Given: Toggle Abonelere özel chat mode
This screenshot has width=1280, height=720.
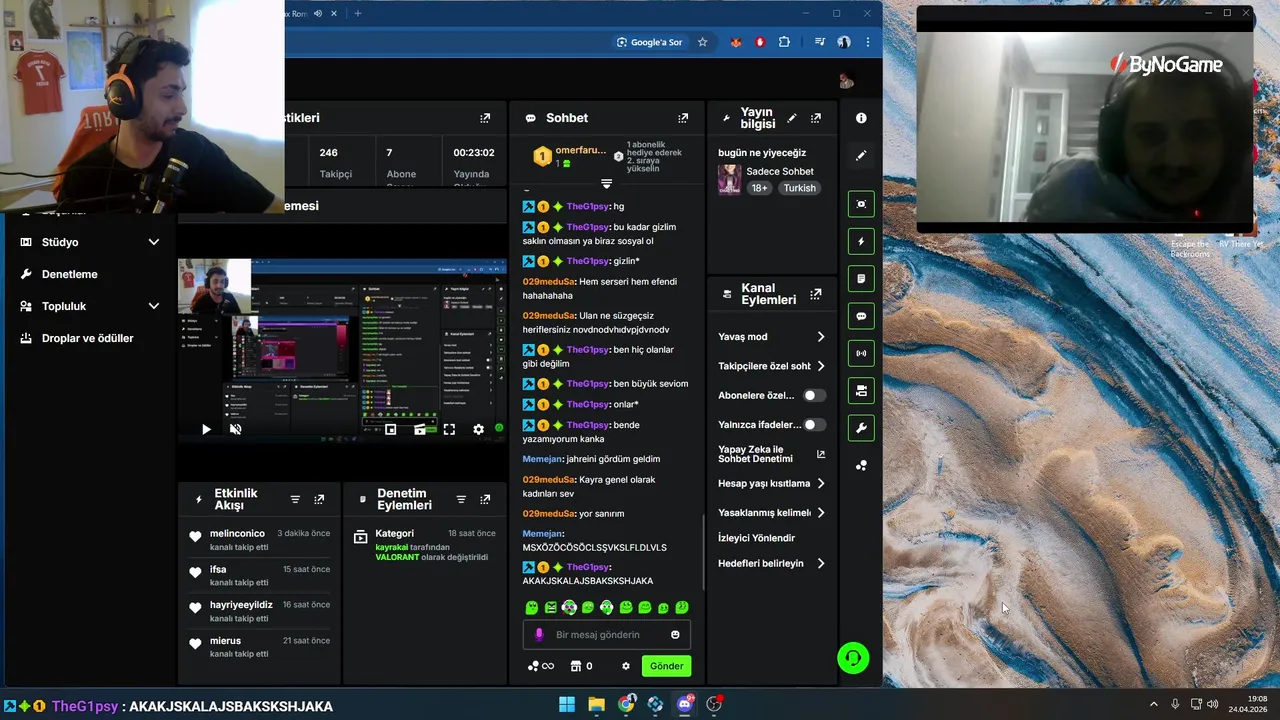Looking at the screenshot, I should point(815,395).
